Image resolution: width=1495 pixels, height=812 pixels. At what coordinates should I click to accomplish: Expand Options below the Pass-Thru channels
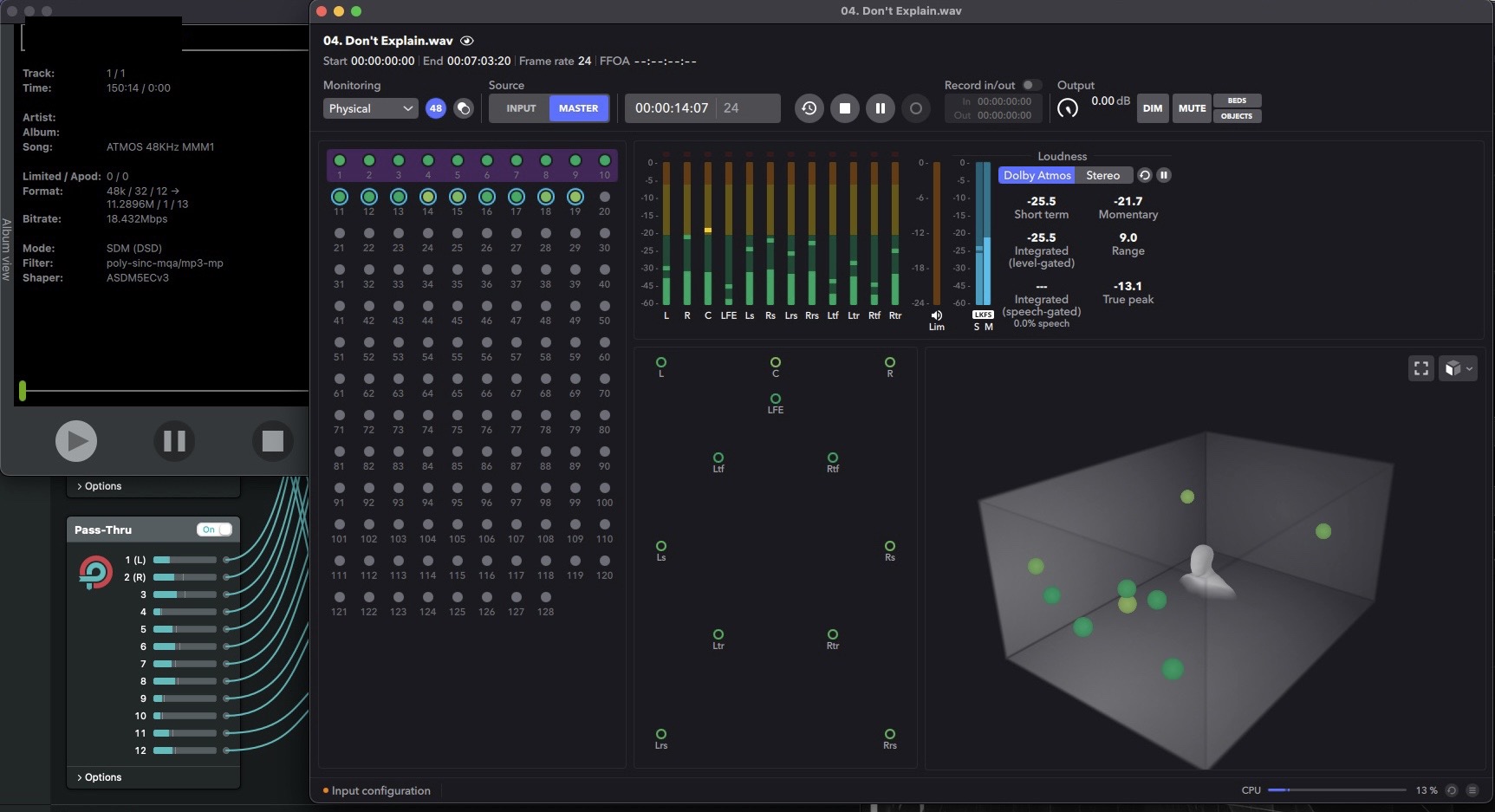click(x=99, y=777)
